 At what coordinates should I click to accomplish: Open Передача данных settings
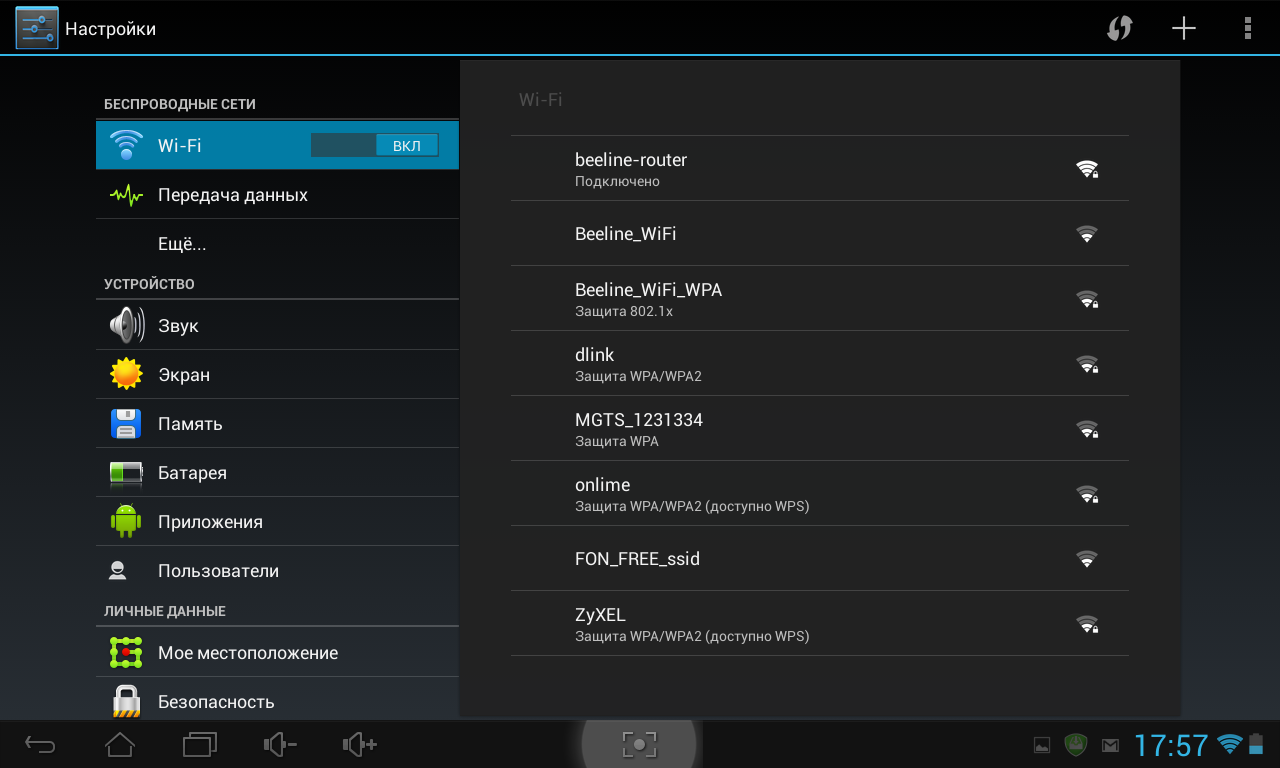[x=277, y=195]
